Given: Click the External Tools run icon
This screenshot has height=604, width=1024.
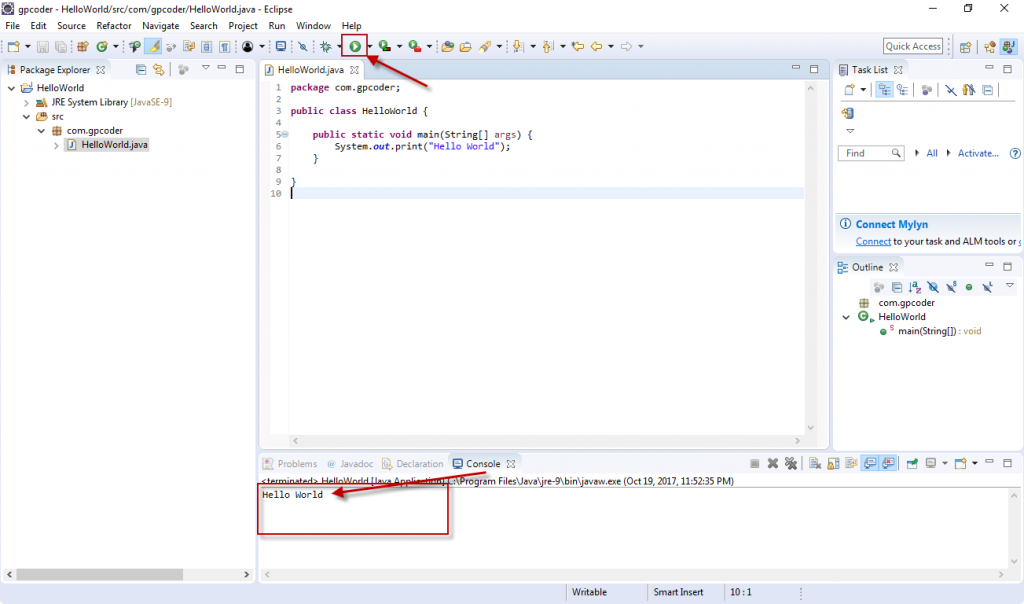Looking at the screenshot, I should 415,46.
